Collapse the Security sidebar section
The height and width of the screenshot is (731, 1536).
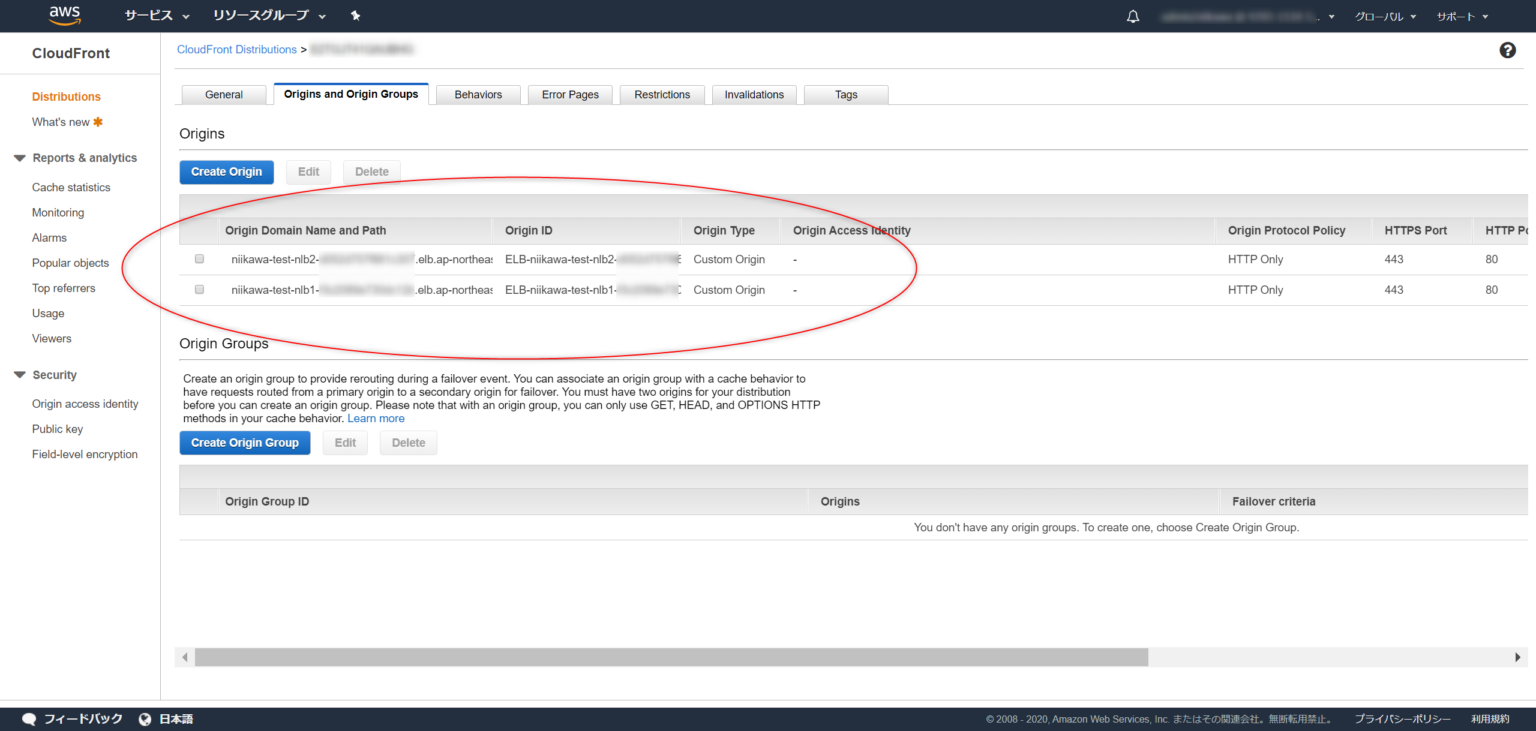(20, 375)
